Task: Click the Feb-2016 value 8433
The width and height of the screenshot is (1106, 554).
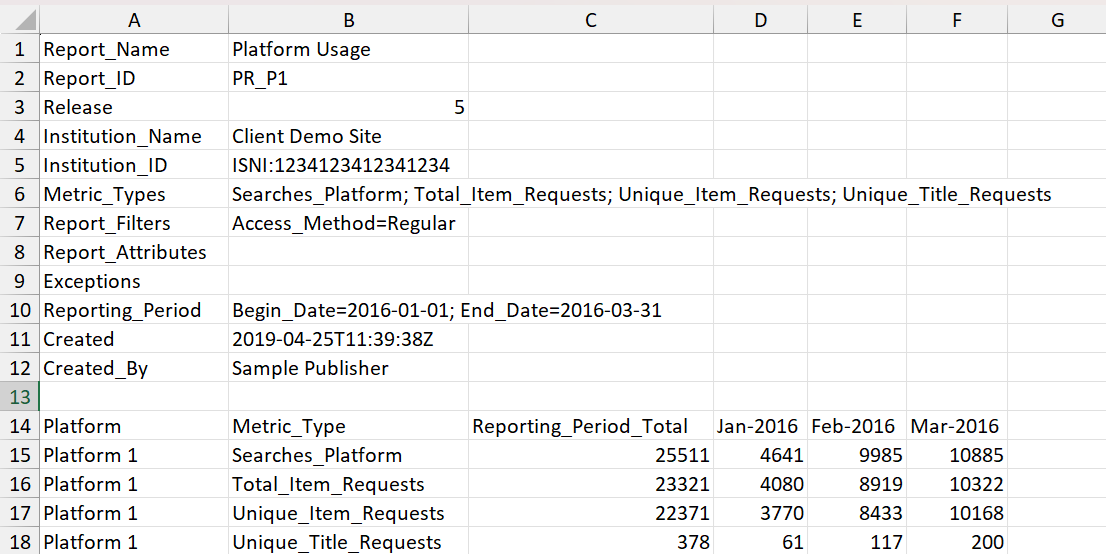Action: click(x=856, y=512)
